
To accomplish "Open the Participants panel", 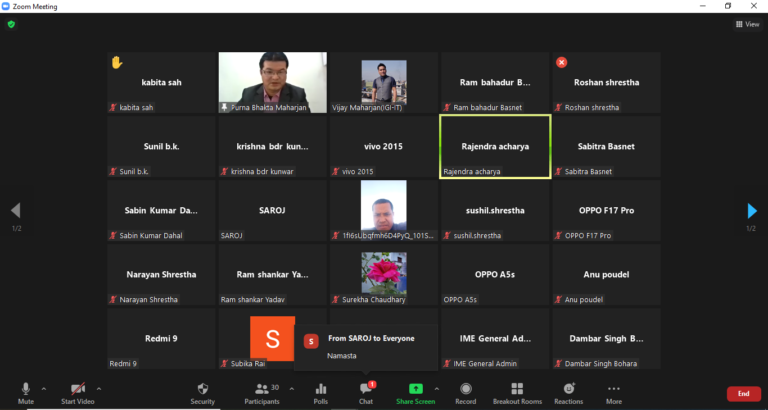I will (262, 393).
